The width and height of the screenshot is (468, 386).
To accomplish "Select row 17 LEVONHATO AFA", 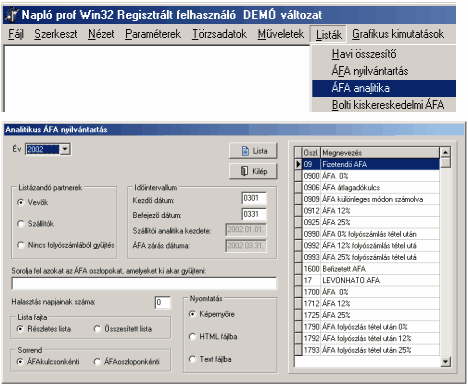I will click(371, 280).
